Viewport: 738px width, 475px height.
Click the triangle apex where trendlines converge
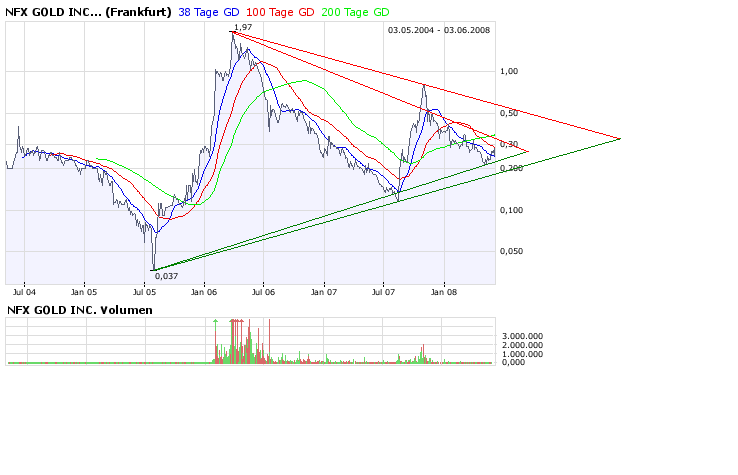tap(620, 138)
